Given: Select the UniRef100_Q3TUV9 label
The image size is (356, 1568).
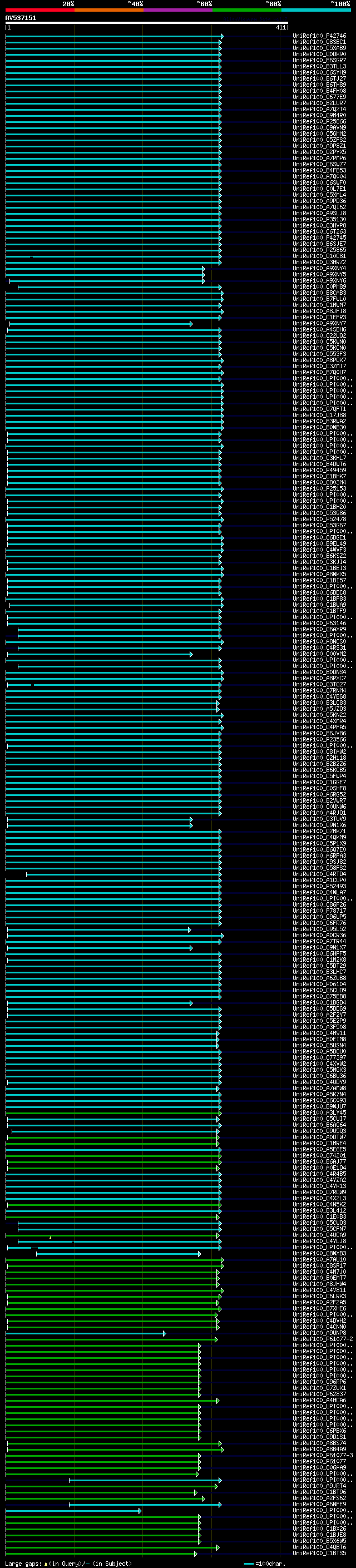Looking at the screenshot, I should point(319,819).
